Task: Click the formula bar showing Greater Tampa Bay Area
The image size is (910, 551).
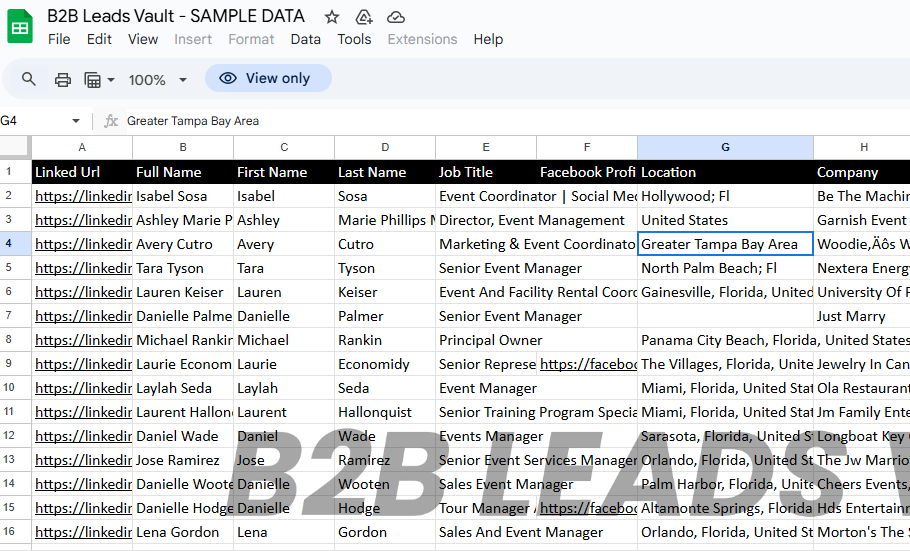Action: pyautogui.click(x=500, y=121)
